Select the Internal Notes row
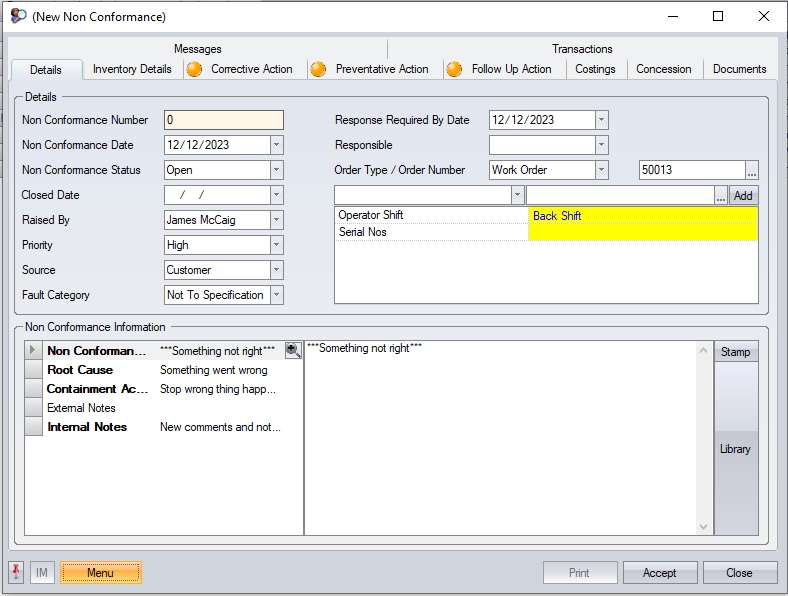 [87, 427]
